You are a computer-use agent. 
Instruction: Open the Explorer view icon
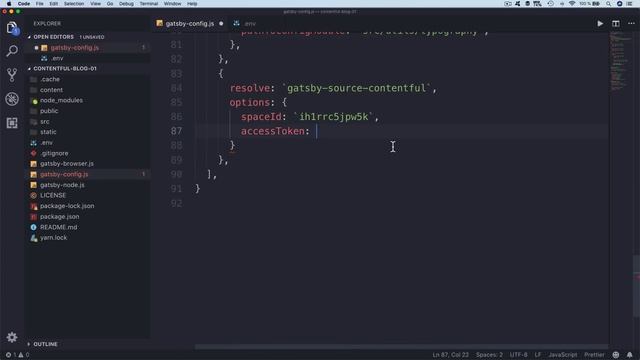click(12, 28)
